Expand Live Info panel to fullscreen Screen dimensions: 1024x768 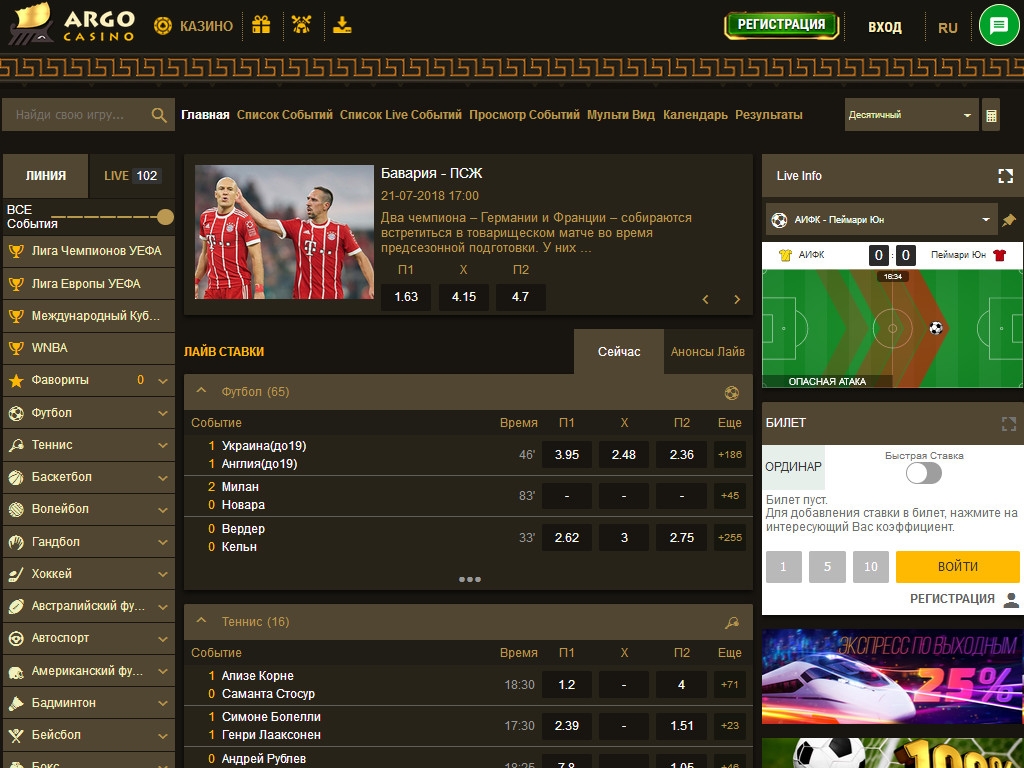coord(1006,176)
